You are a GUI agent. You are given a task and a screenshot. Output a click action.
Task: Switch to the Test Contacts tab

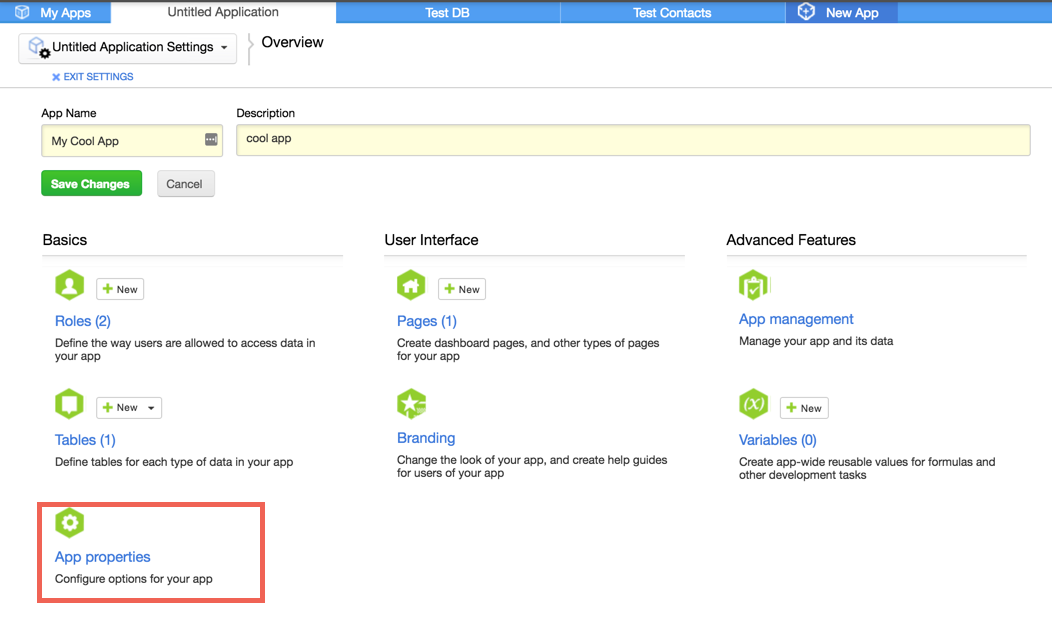[672, 12]
